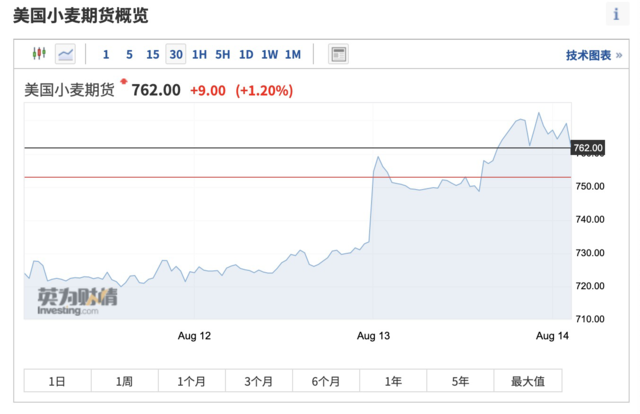Open the table view icon in toolbar
This screenshot has height=414, width=640.
(338, 54)
